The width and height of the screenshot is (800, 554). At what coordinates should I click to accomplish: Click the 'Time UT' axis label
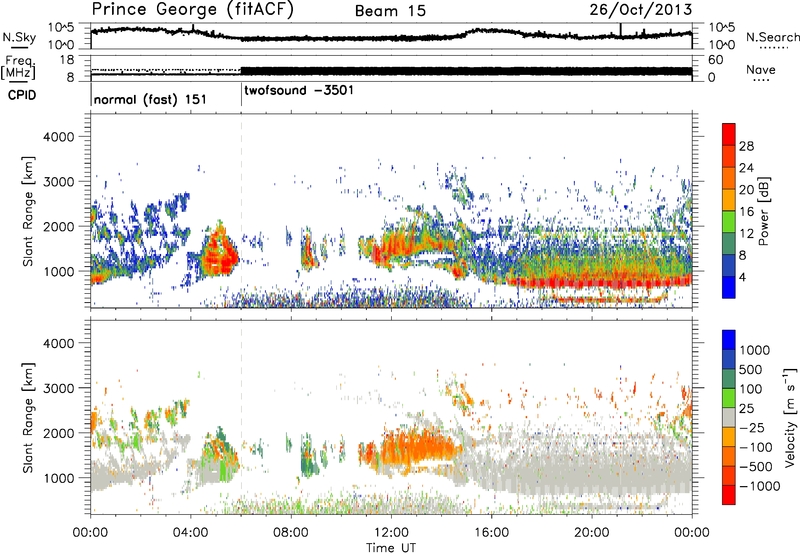click(391, 548)
